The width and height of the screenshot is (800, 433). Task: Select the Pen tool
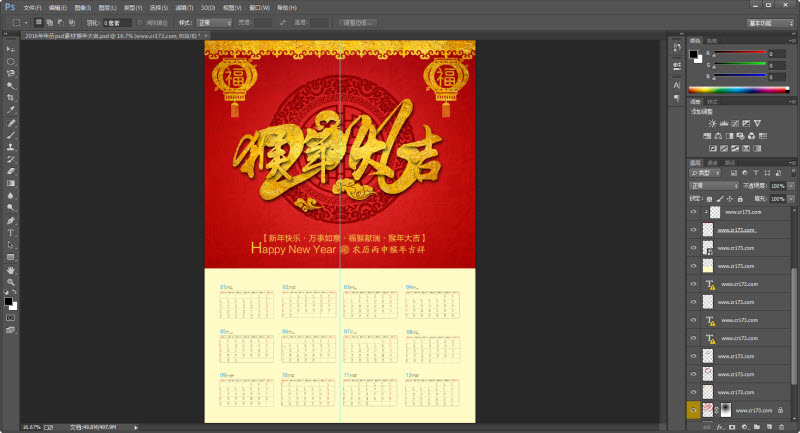11,220
